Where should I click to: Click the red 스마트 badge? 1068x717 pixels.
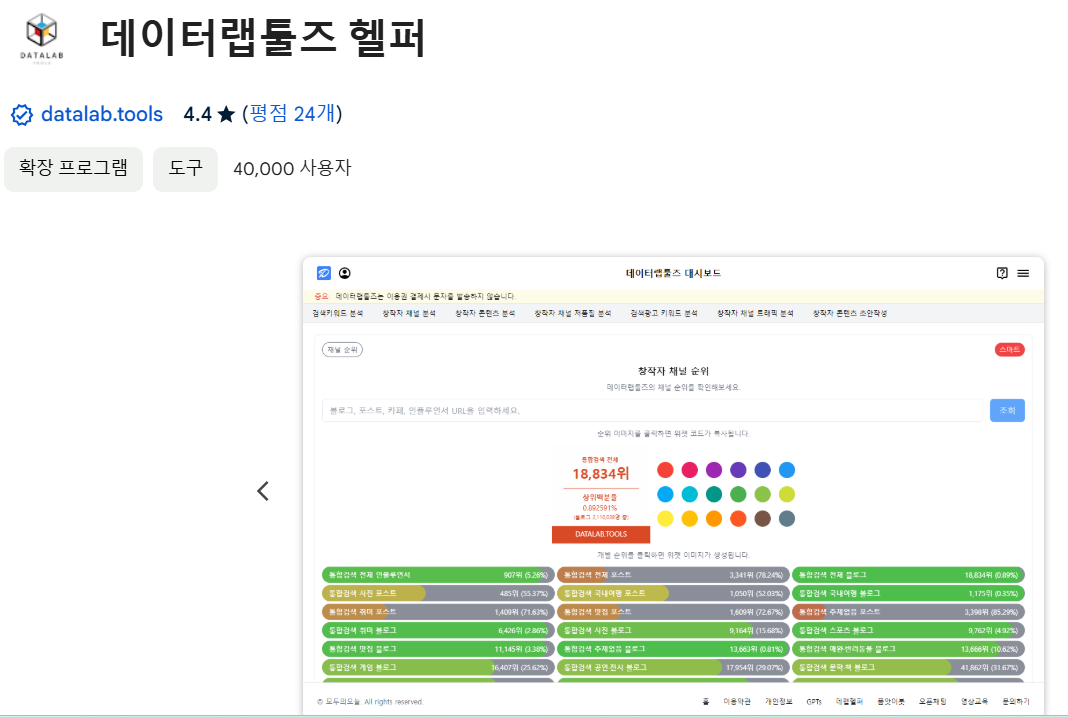pos(1009,349)
